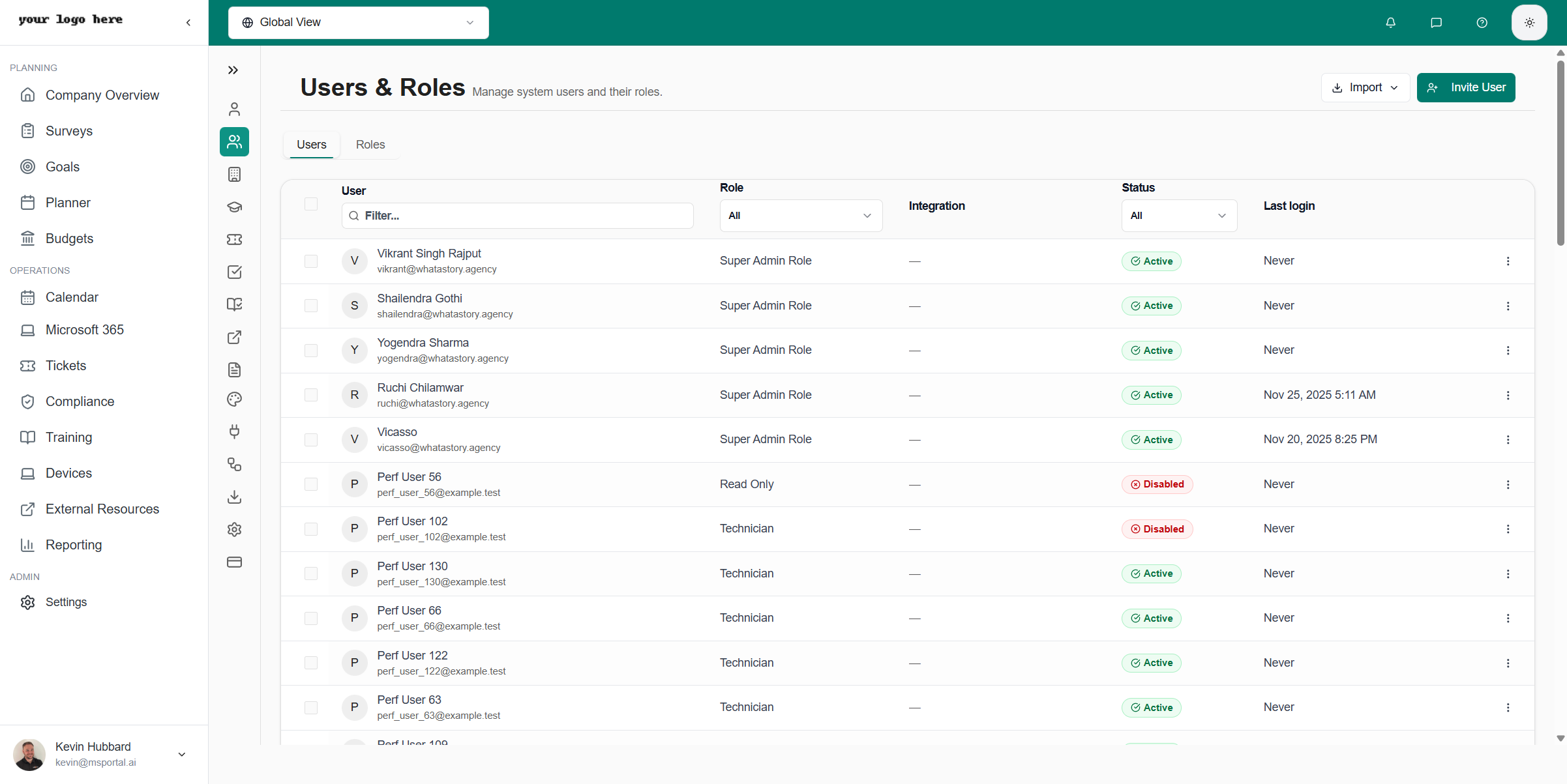Select the checkbox beside Perf User 56
The width and height of the screenshot is (1567, 784).
click(311, 484)
